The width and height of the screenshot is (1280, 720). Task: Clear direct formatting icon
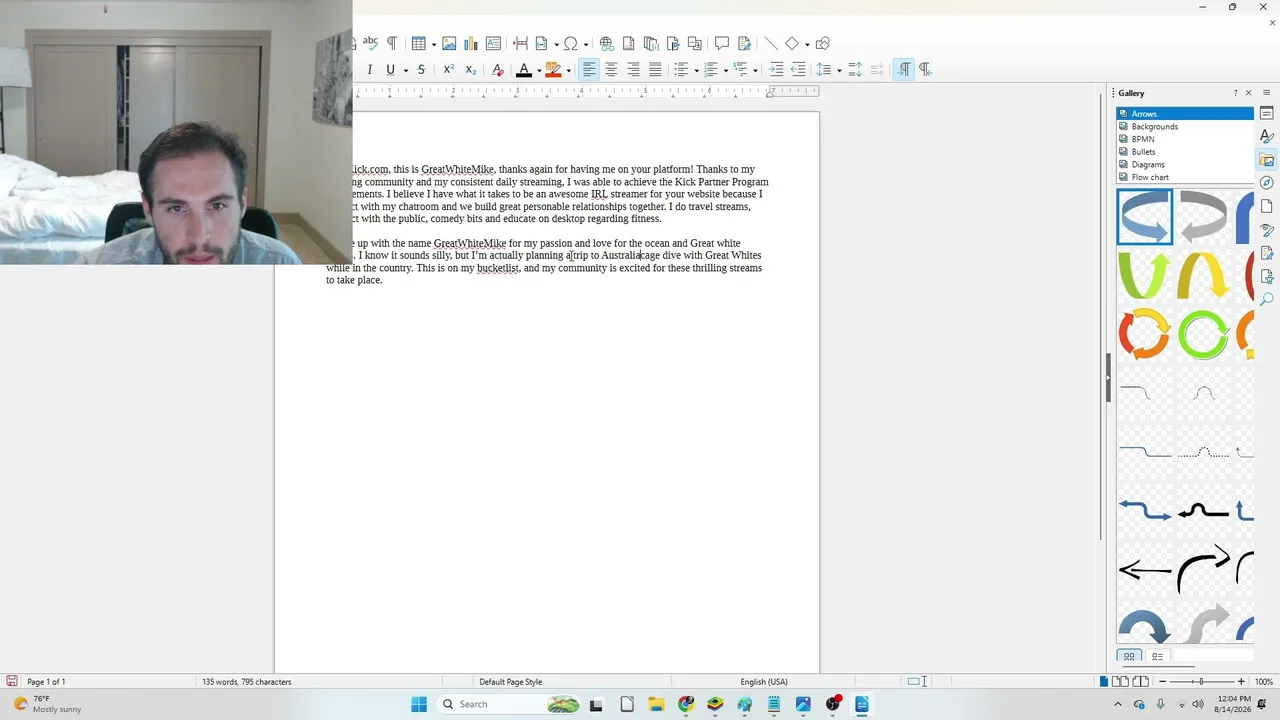click(498, 69)
